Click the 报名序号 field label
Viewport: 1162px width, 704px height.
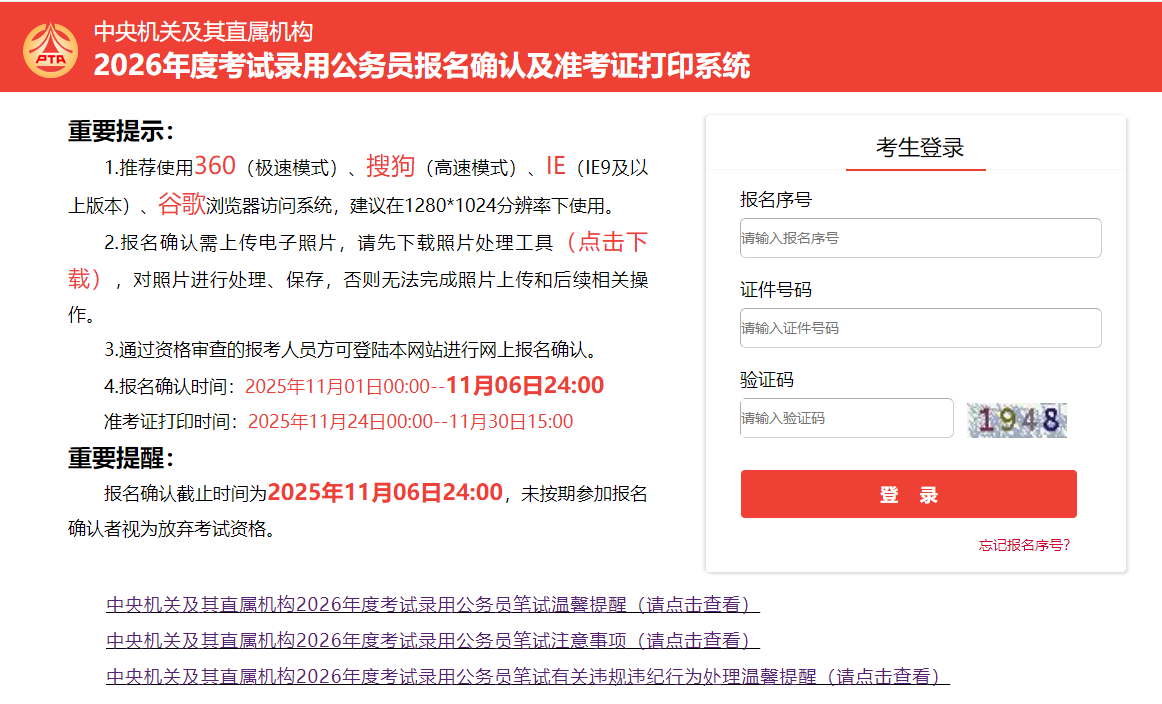[x=775, y=200]
